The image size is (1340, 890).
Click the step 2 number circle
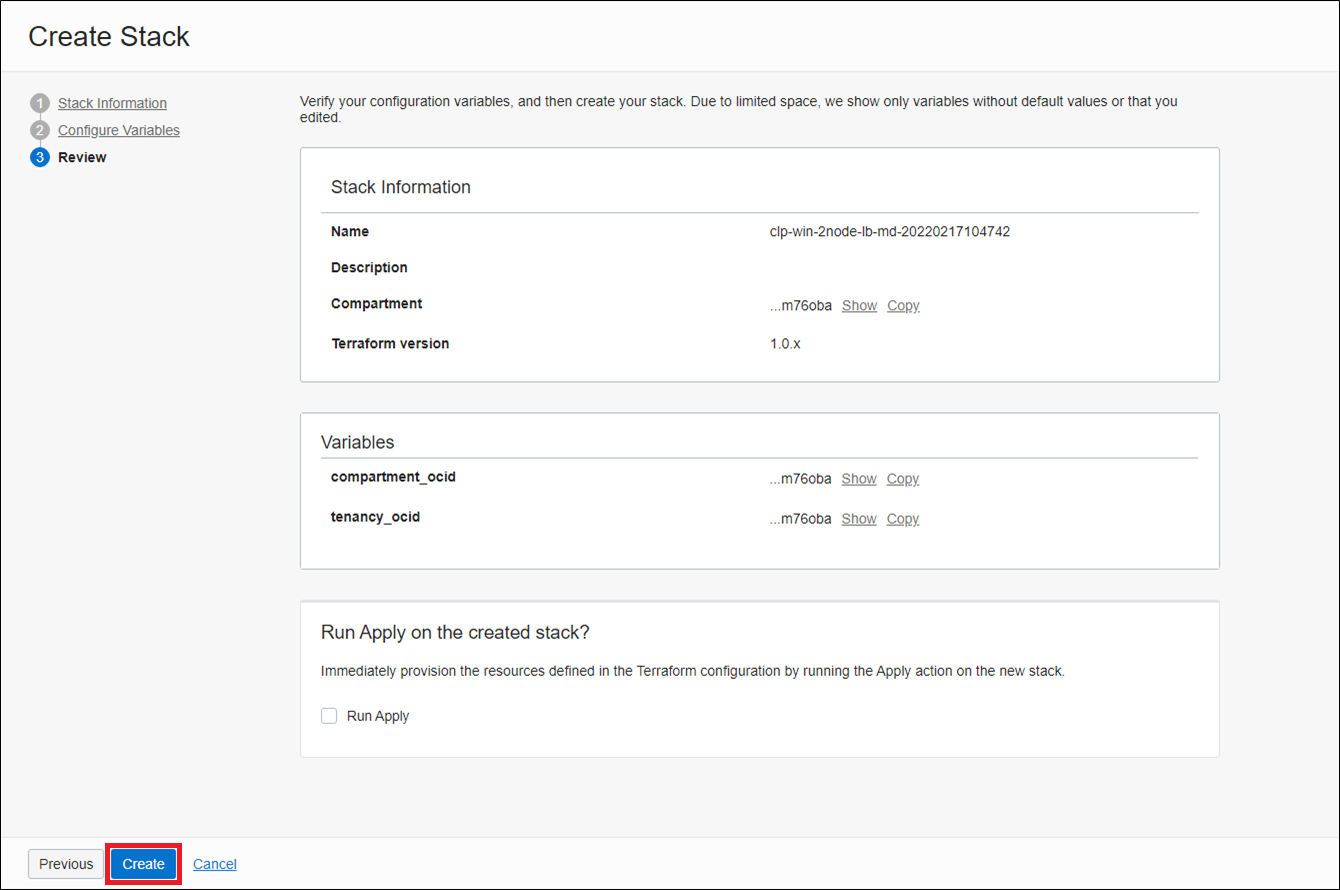[x=40, y=130]
